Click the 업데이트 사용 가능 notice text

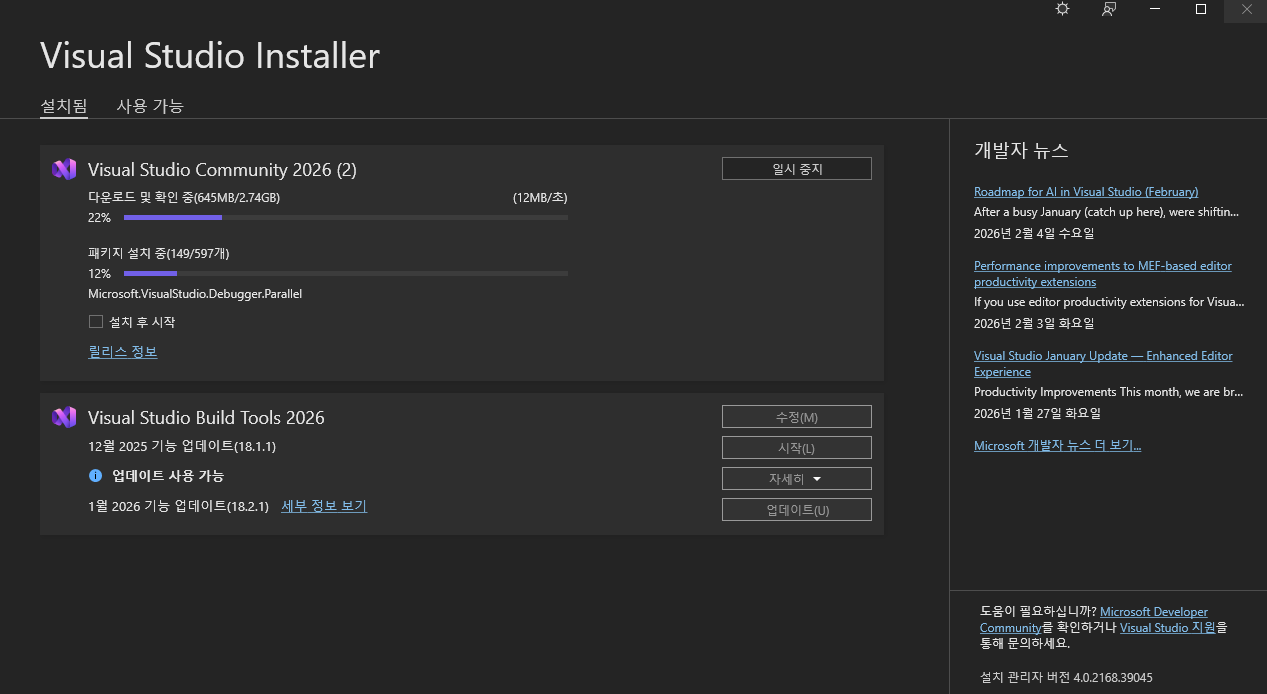tap(168, 476)
